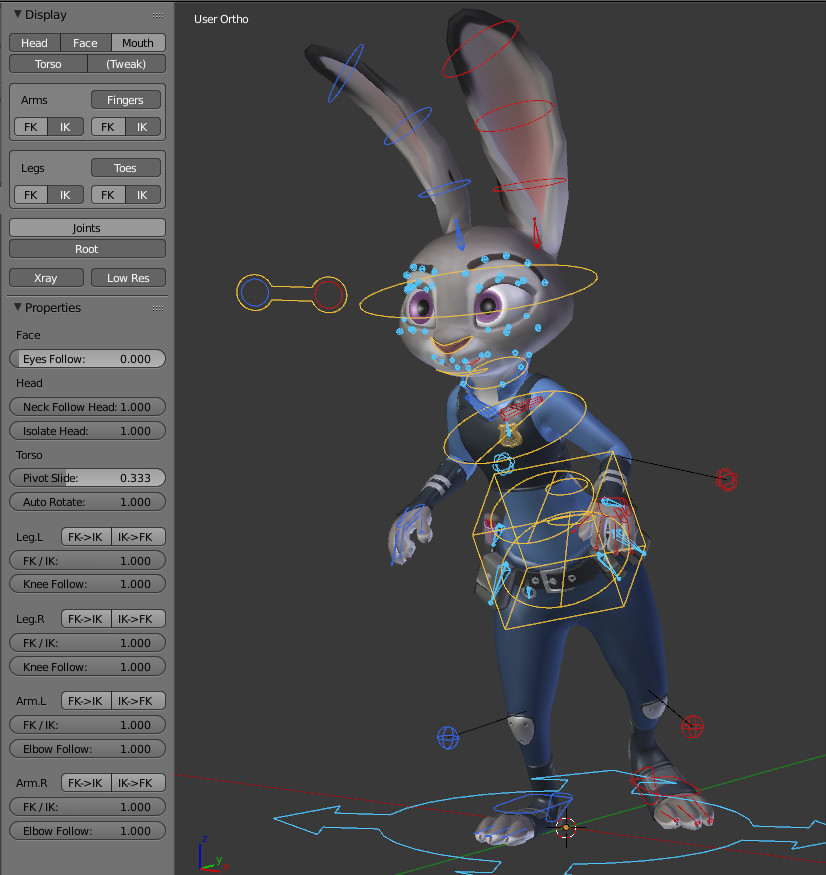Select the blue knee pole target sphere

448,738
